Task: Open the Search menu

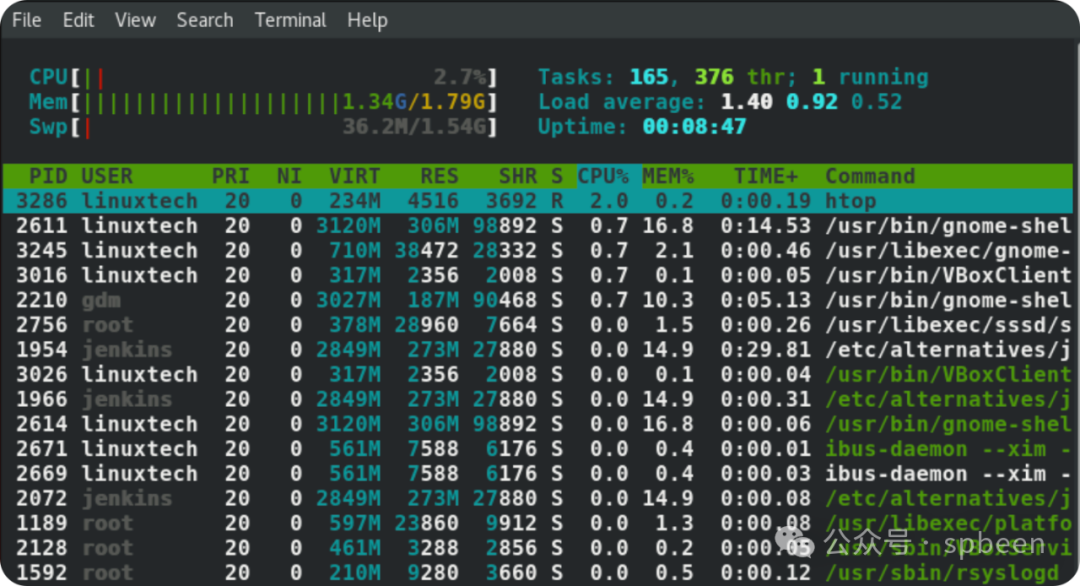Action: click(x=204, y=20)
